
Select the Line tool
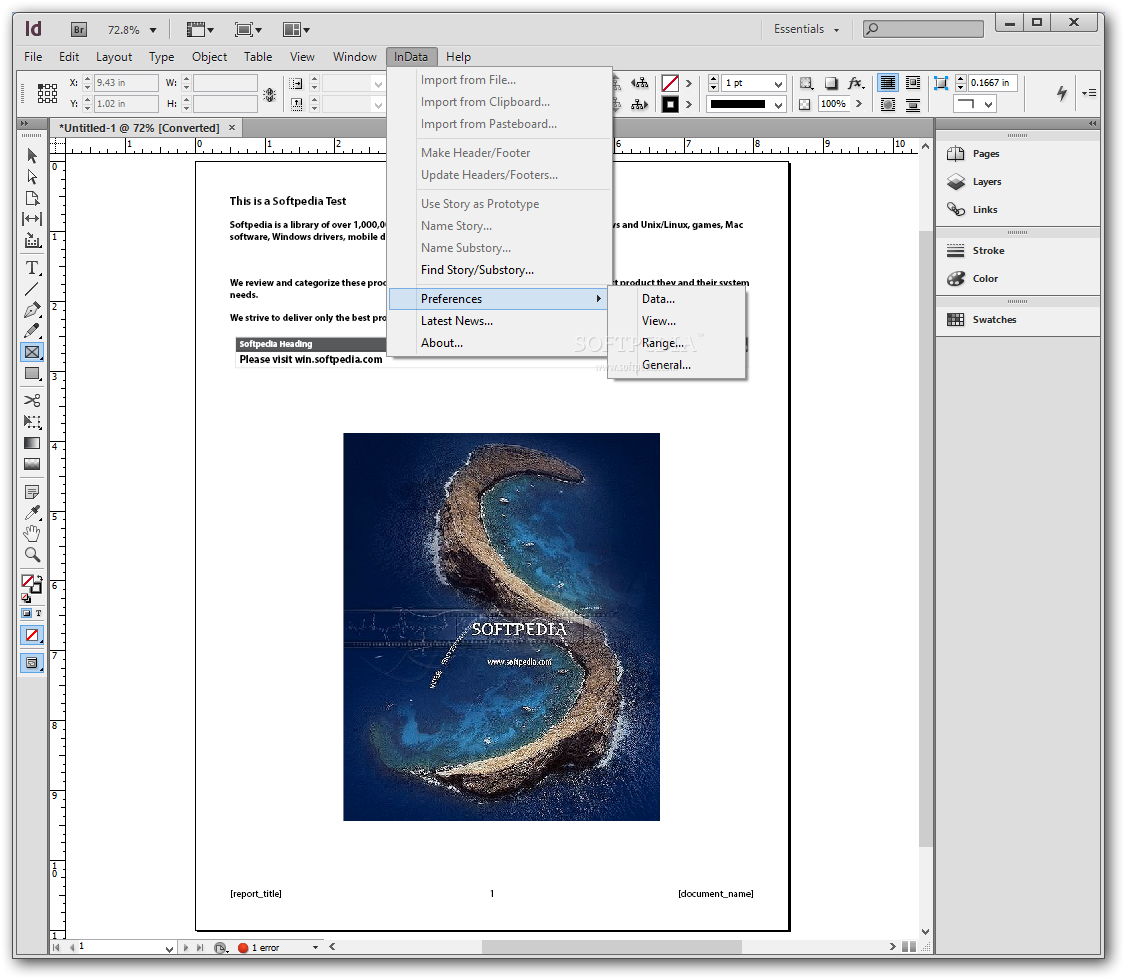pyautogui.click(x=32, y=289)
